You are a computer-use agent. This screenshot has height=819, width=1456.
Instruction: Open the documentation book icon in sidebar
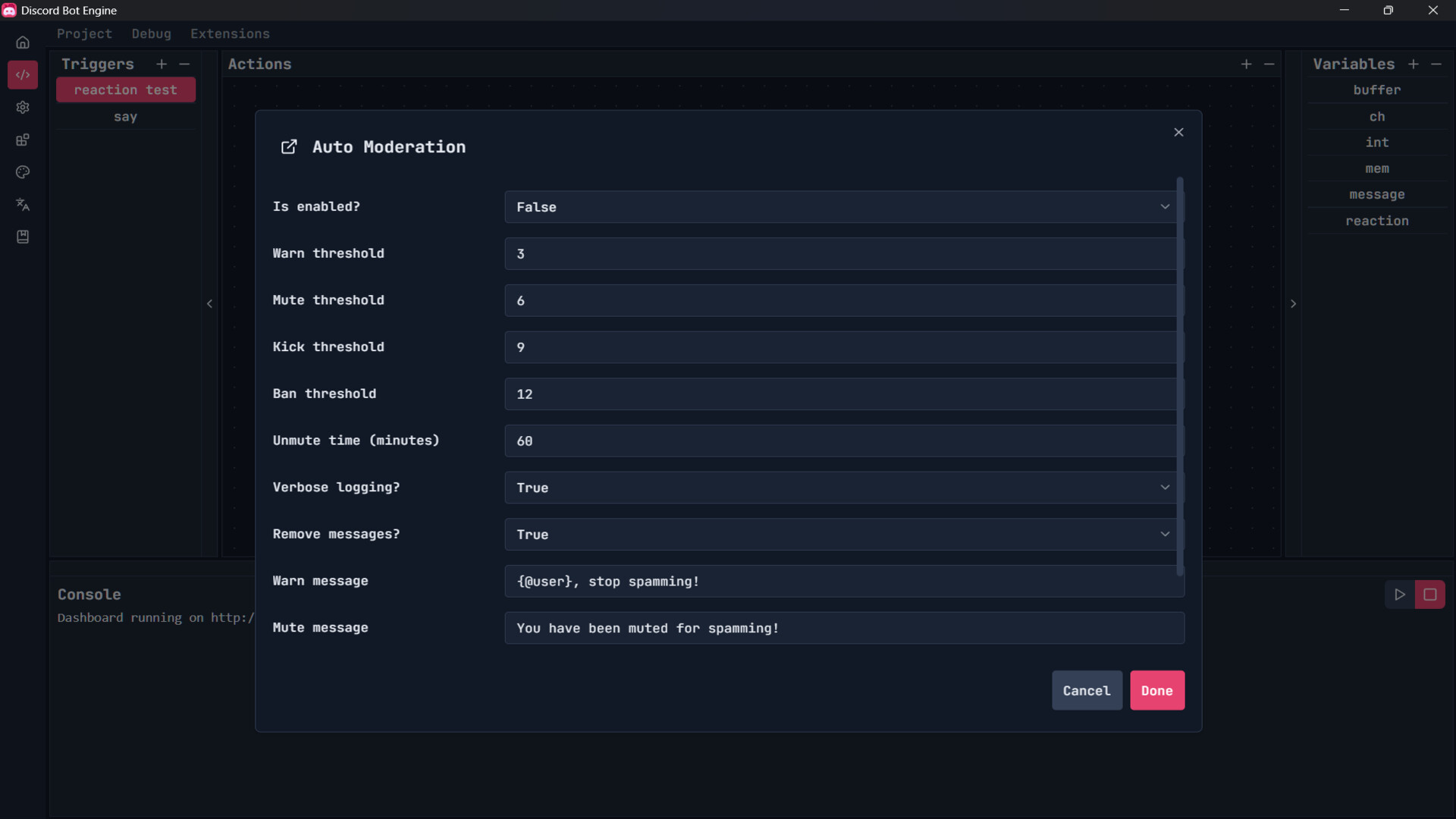pos(23,237)
